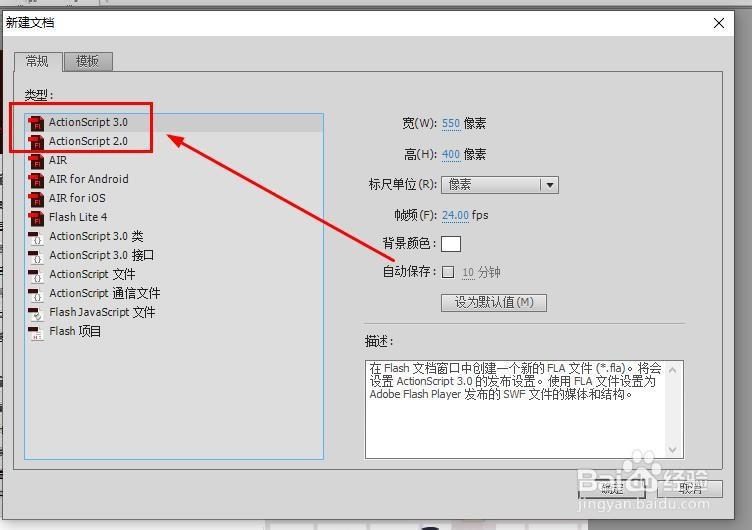The image size is (752, 530).
Task: Click the description scrollbar down arrow
Action: coord(672,449)
